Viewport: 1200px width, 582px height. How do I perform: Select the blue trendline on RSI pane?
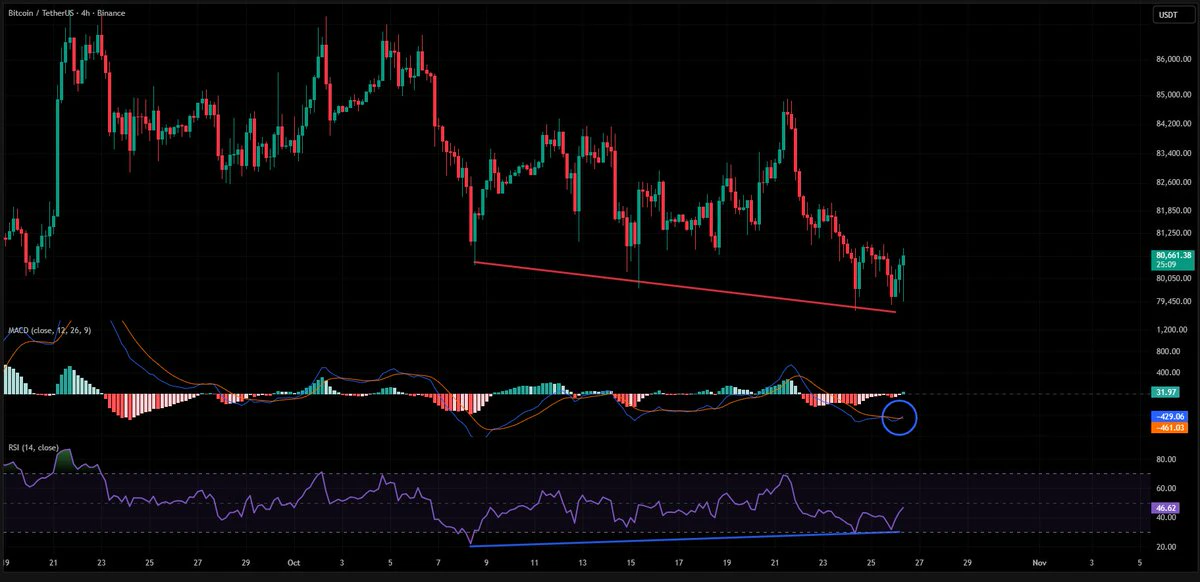(685, 538)
